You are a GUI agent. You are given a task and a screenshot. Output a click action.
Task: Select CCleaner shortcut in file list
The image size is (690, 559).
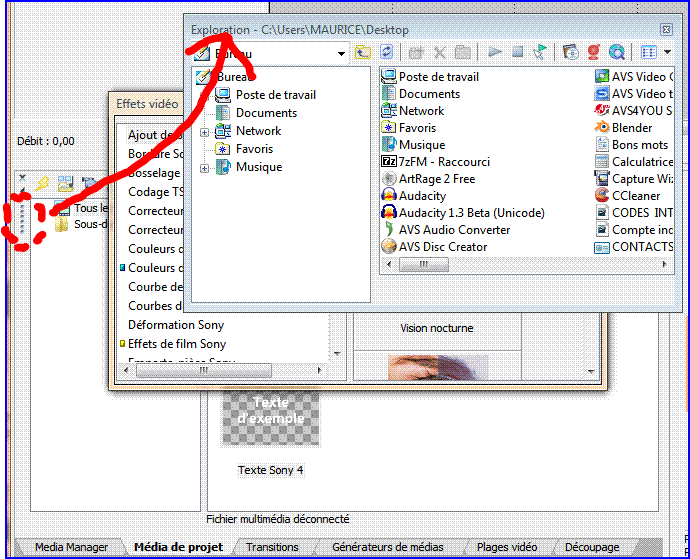coord(628,196)
